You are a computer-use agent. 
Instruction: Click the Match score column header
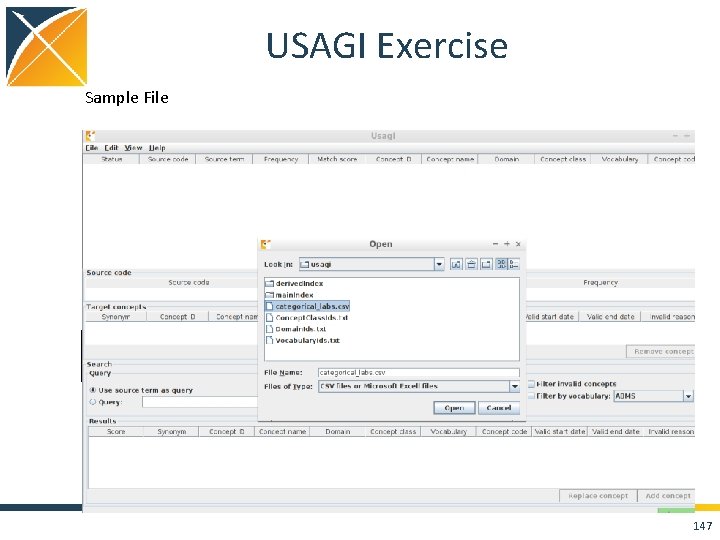[x=337, y=159]
